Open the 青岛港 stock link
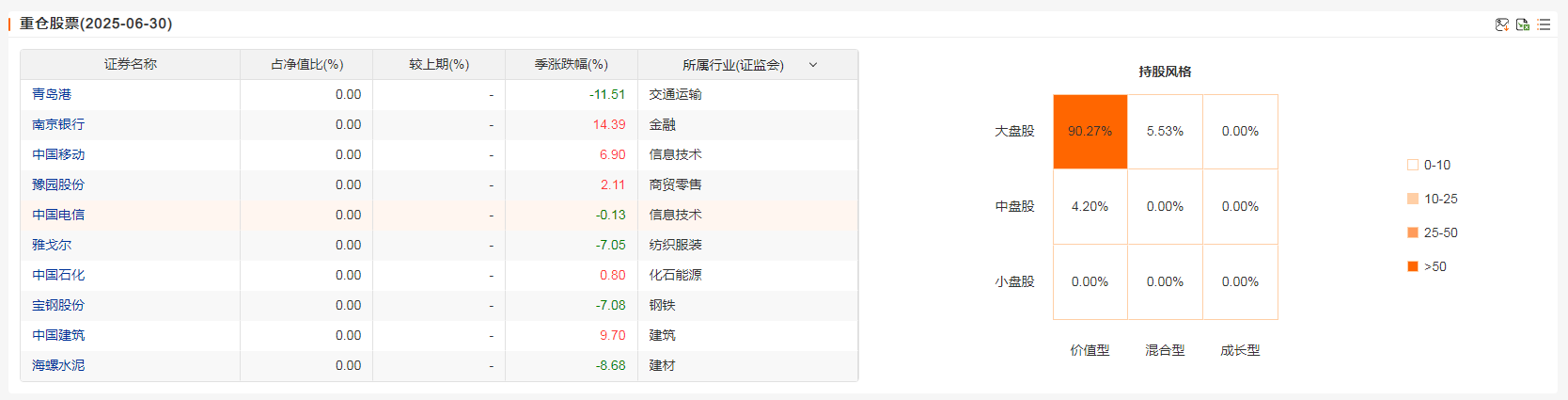The width and height of the screenshot is (1568, 400). pyautogui.click(x=52, y=94)
